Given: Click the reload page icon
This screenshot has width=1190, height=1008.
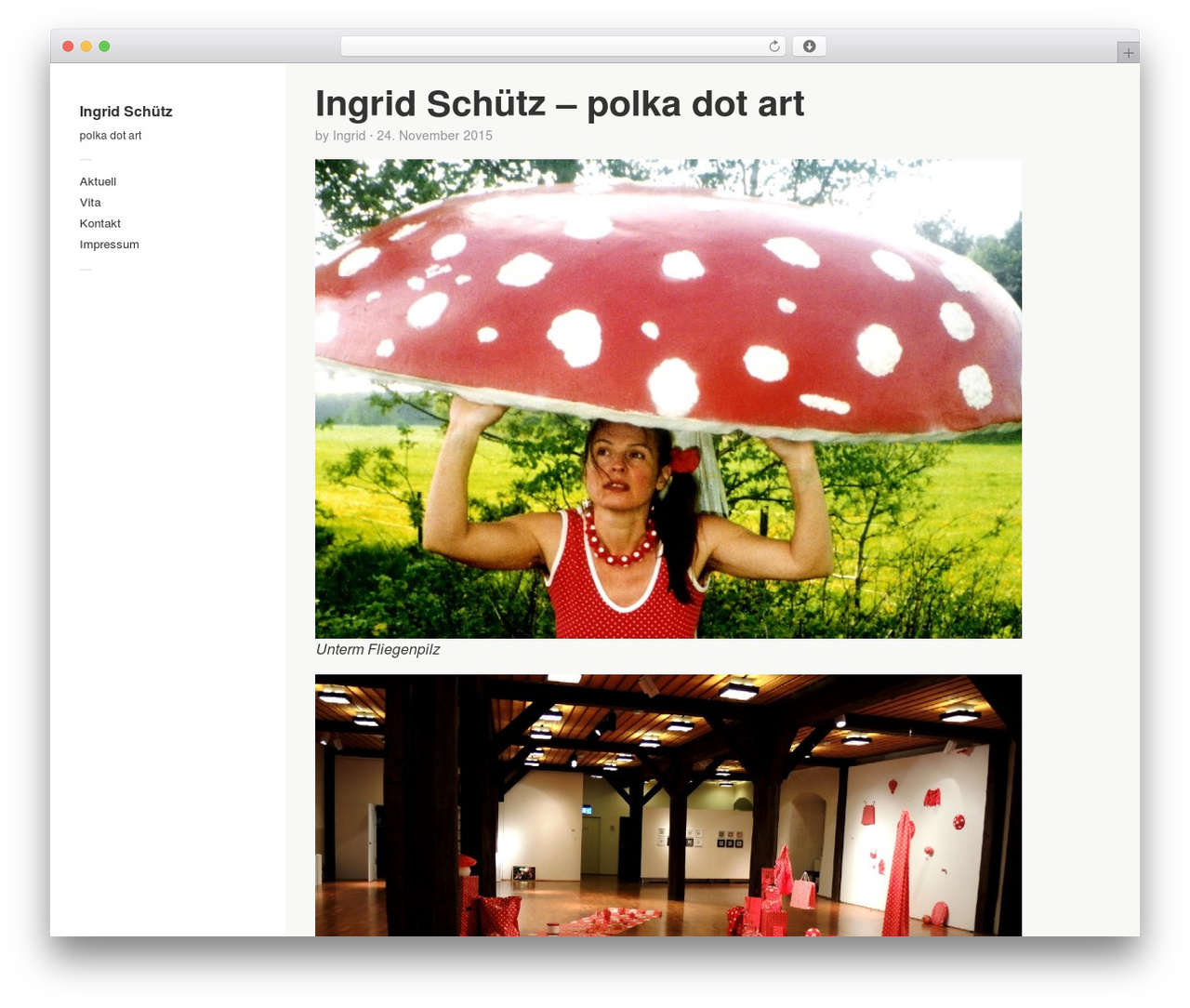Looking at the screenshot, I should (773, 46).
